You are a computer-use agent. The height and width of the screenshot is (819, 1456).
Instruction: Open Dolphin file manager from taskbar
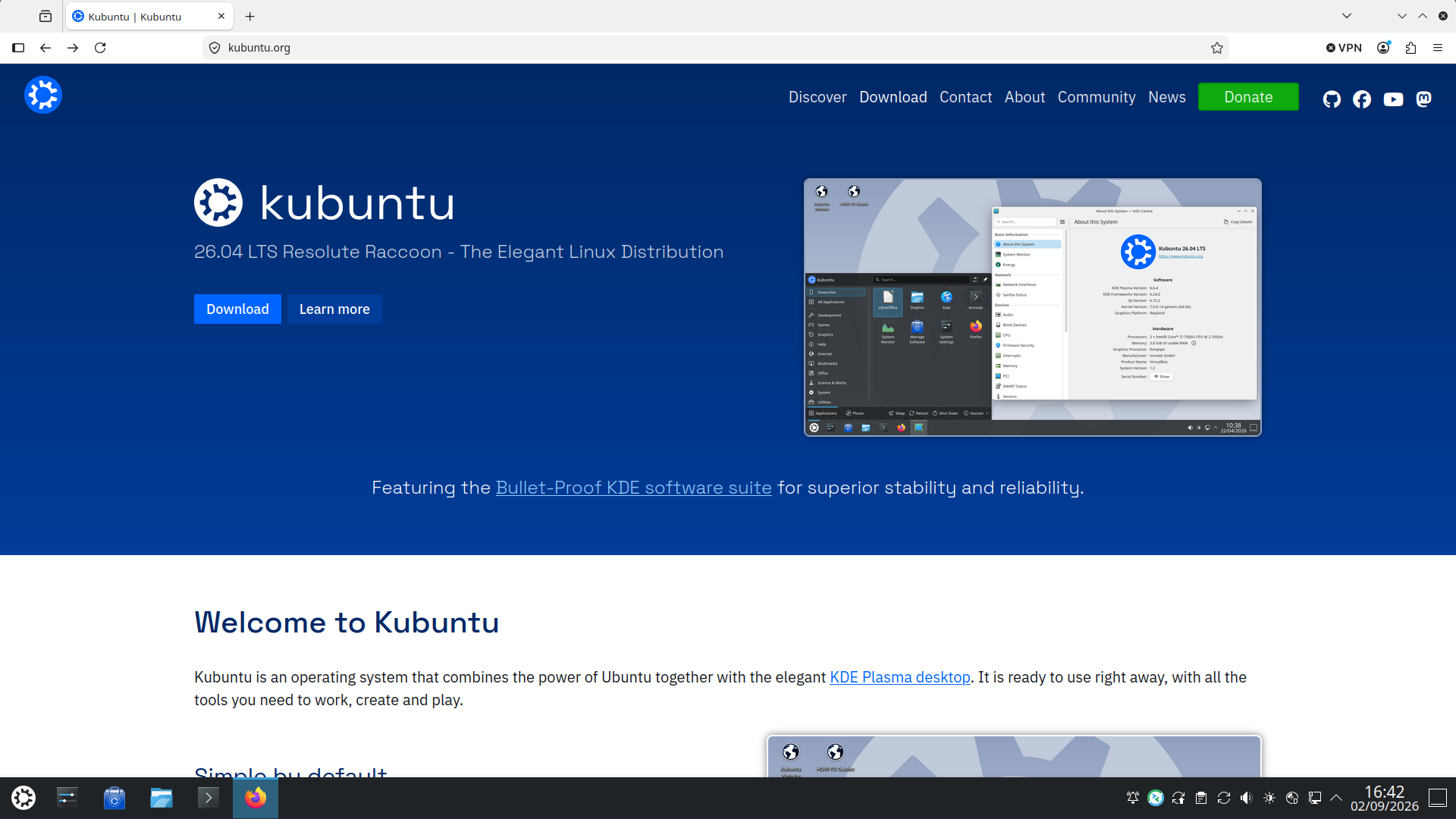pyautogui.click(x=162, y=798)
